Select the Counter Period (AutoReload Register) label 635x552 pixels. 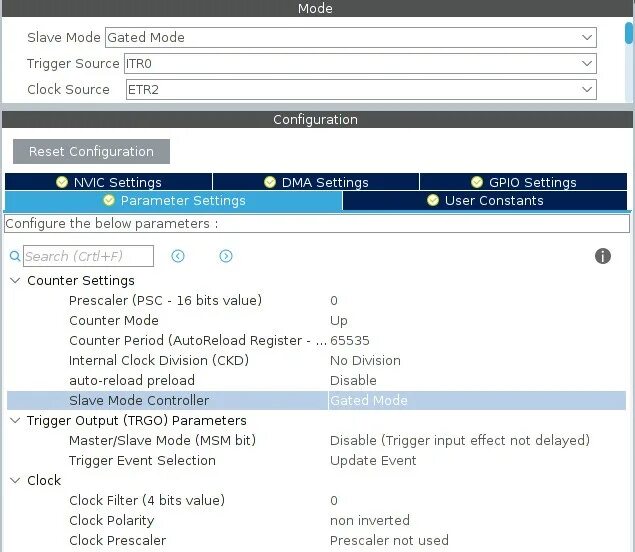pos(198,341)
